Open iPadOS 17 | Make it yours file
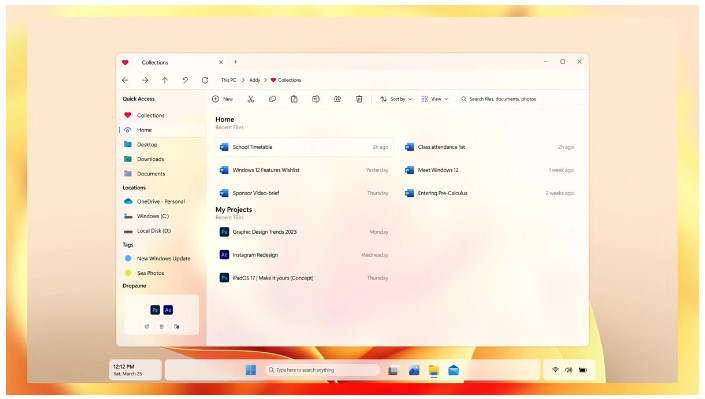The height and width of the screenshot is (399, 705). (304, 278)
